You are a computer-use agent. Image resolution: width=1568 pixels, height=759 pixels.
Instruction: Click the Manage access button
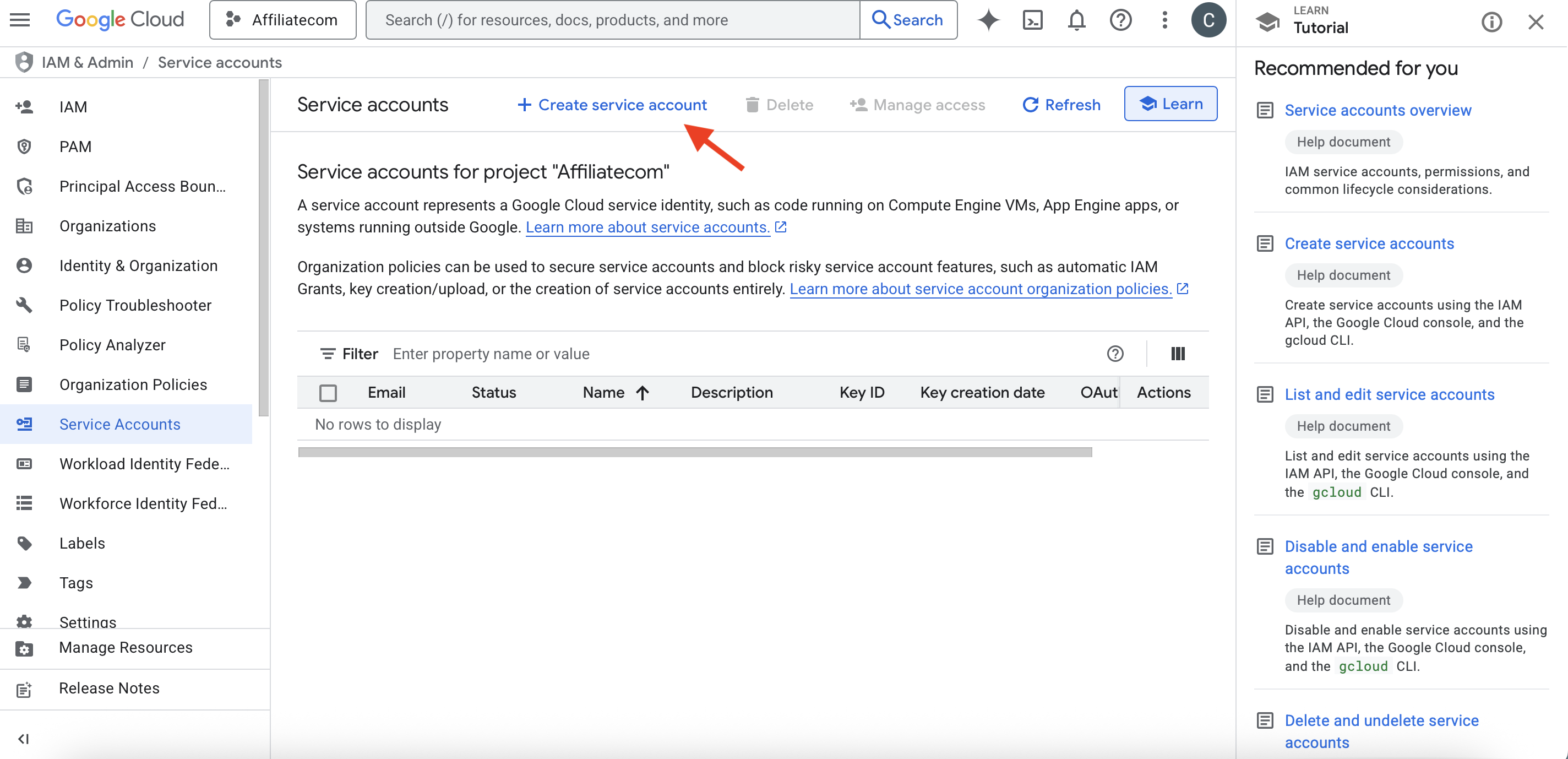tap(917, 105)
